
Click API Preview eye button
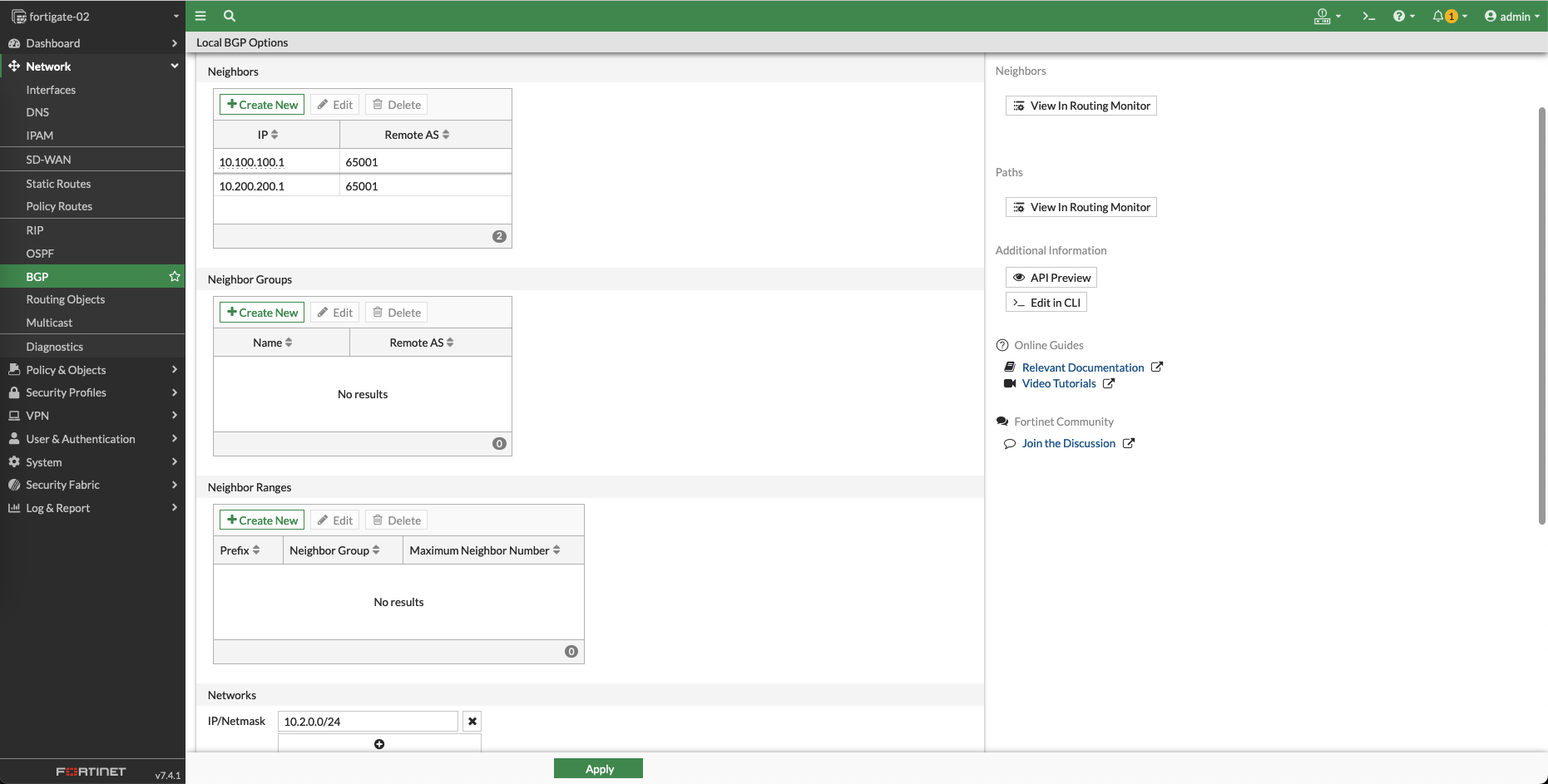click(x=1051, y=278)
